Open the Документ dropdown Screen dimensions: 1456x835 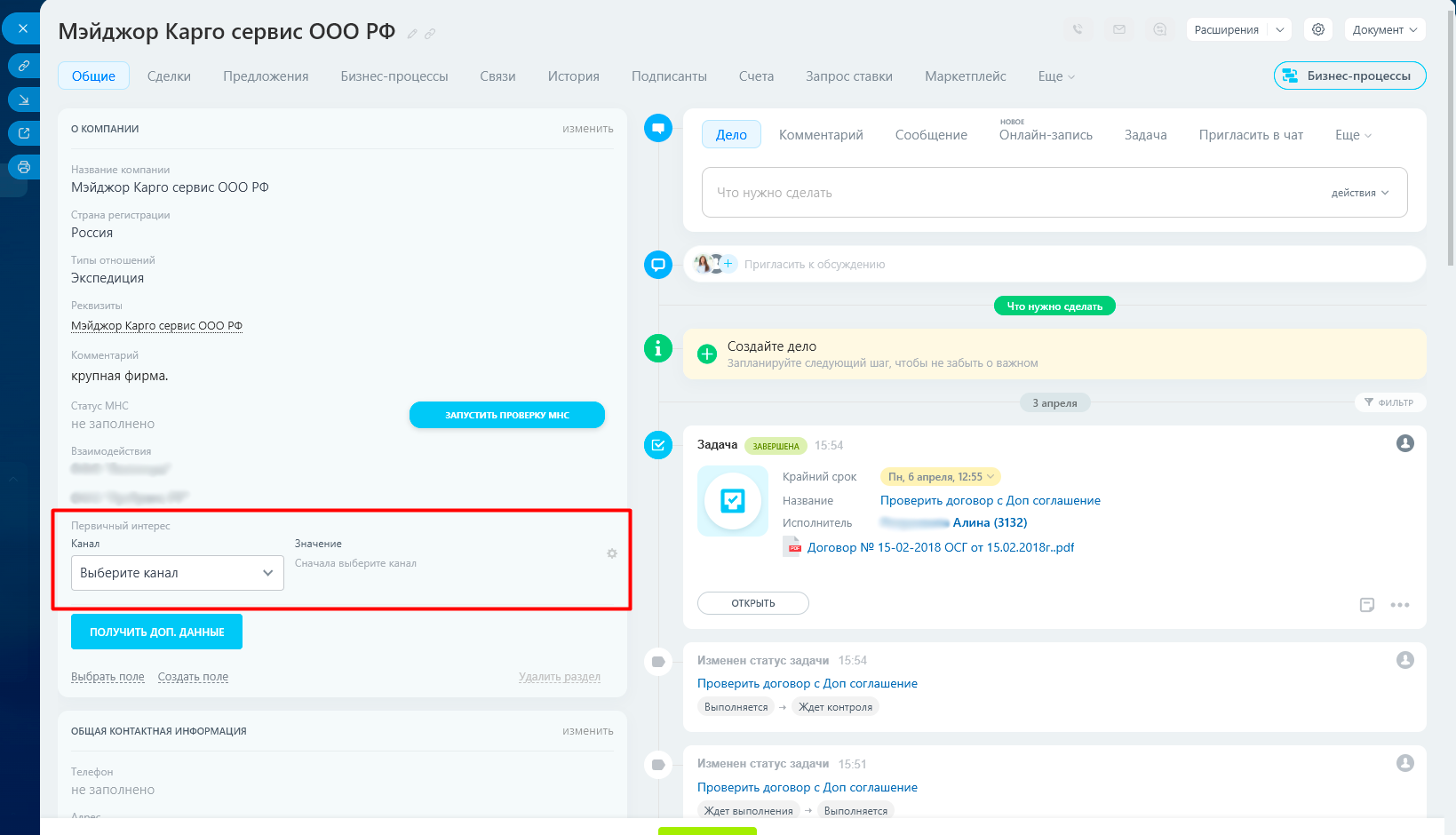click(1384, 29)
